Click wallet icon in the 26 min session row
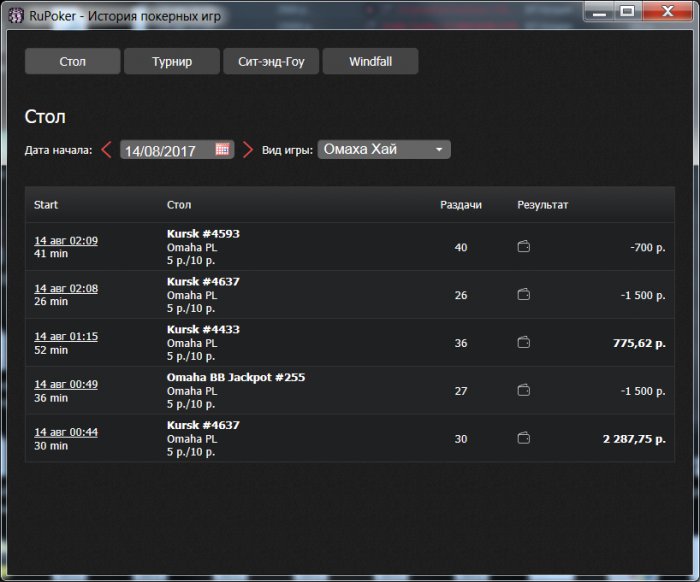The height and width of the screenshot is (582, 700). coord(524,295)
